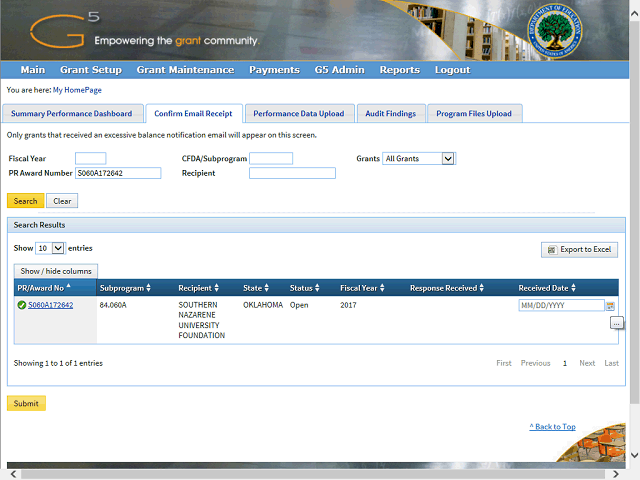Open the G5 Admin menu
The height and width of the screenshot is (480, 640).
tap(340, 70)
